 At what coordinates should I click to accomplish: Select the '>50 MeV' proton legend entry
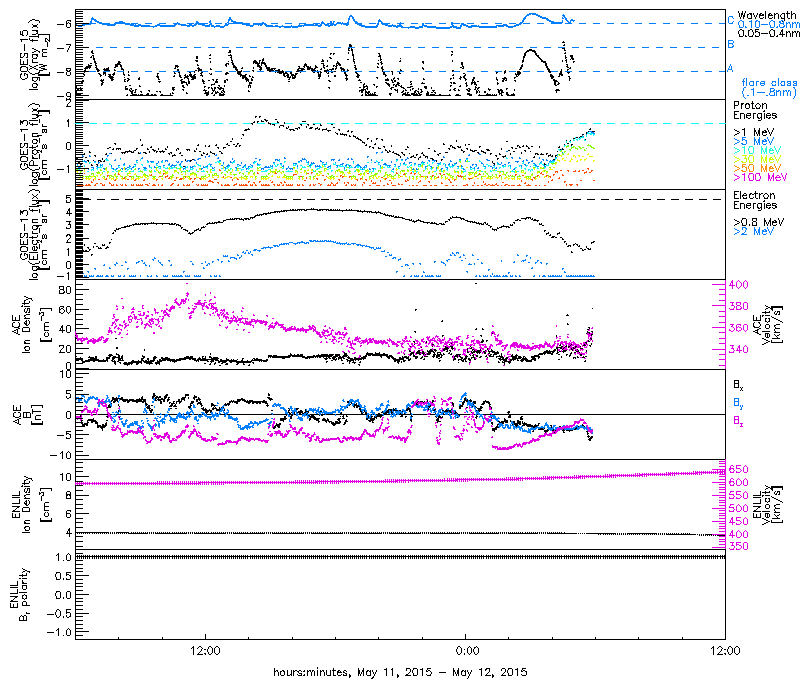tap(757, 168)
